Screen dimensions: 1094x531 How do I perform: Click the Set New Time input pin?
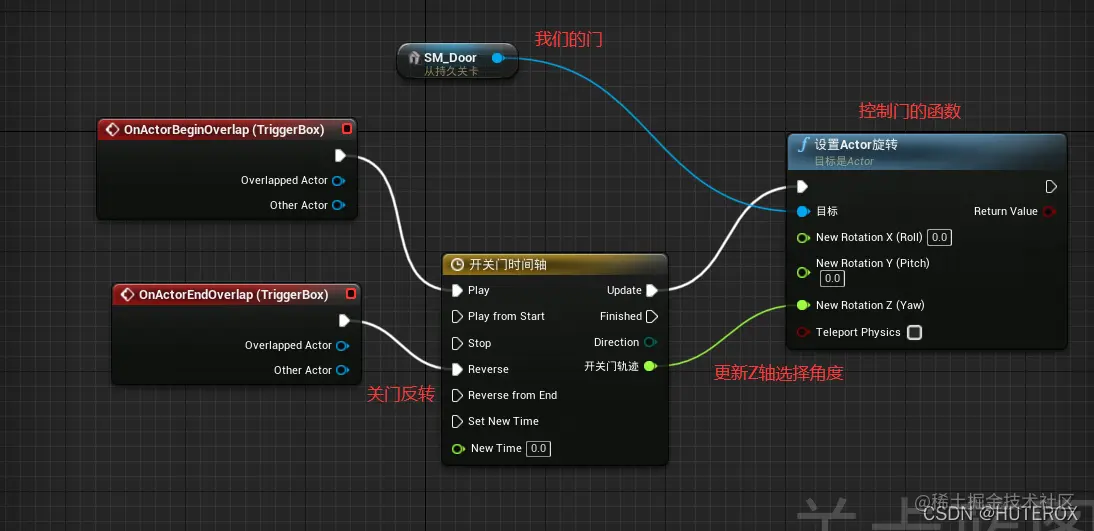click(457, 421)
